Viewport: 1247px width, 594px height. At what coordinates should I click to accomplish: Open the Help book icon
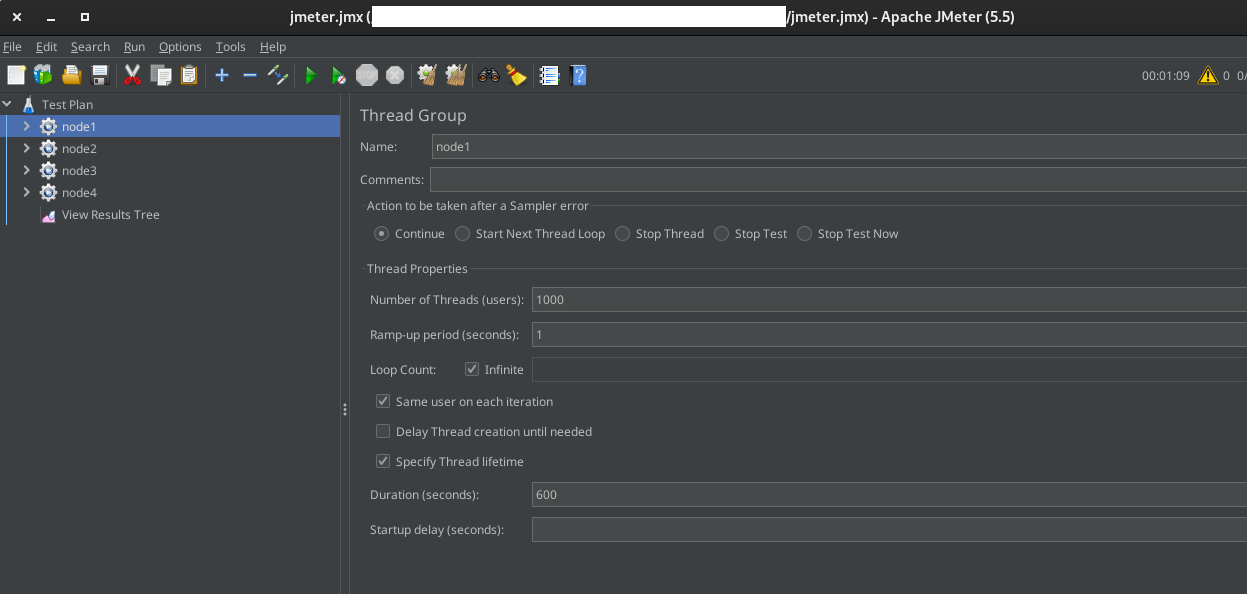(x=577, y=75)
